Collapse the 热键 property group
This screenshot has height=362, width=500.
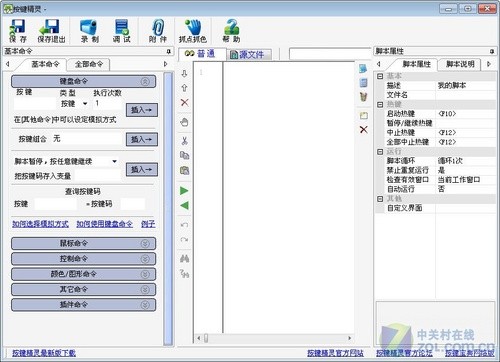(x=380, y=104)
